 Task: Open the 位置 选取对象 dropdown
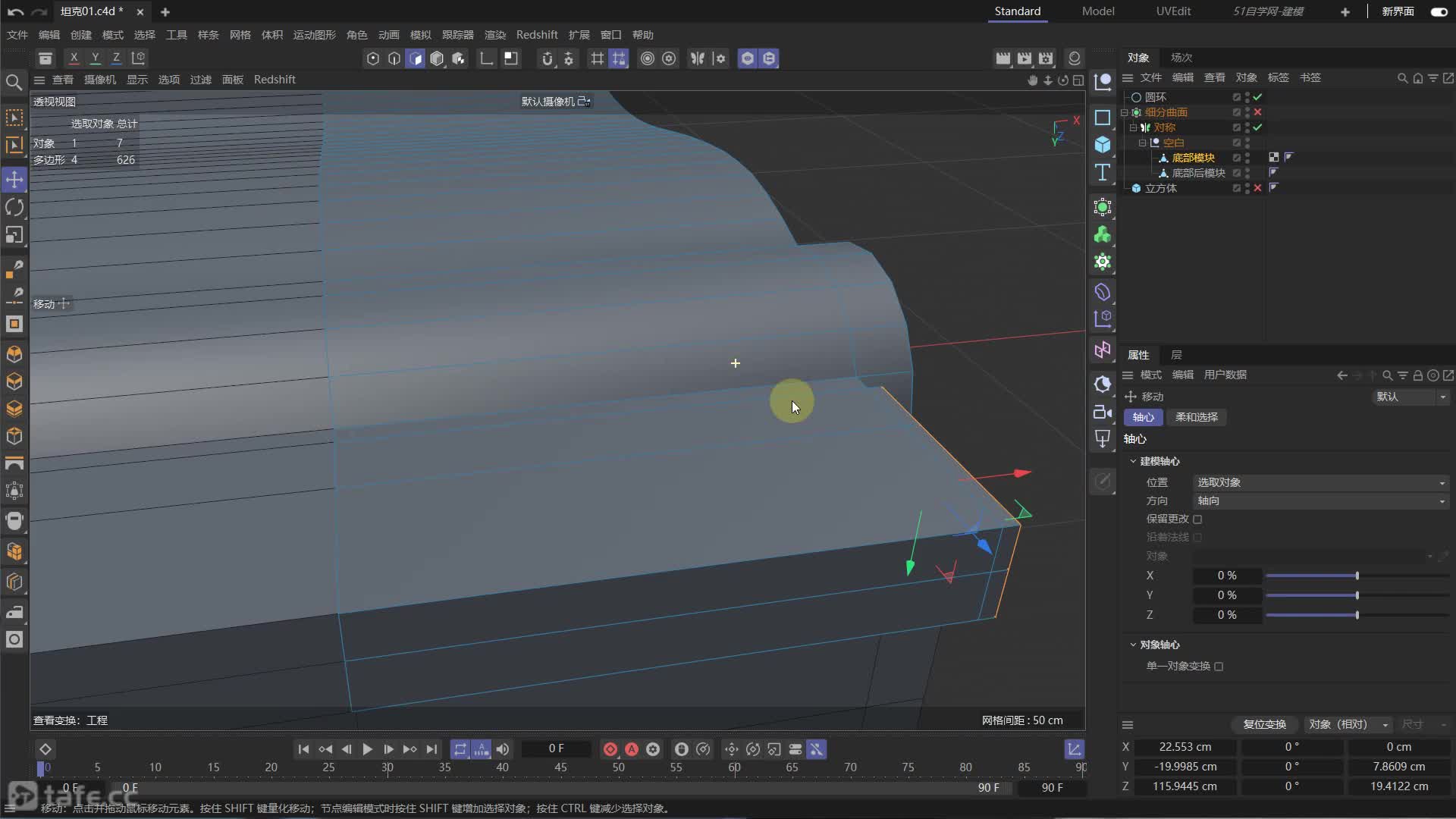(x=1320, y=482)
